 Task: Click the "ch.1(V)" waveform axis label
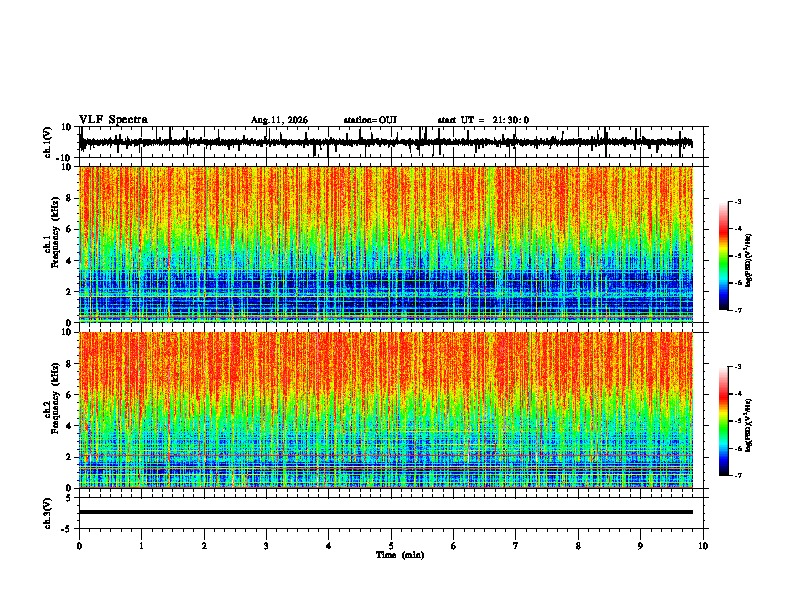48,142
